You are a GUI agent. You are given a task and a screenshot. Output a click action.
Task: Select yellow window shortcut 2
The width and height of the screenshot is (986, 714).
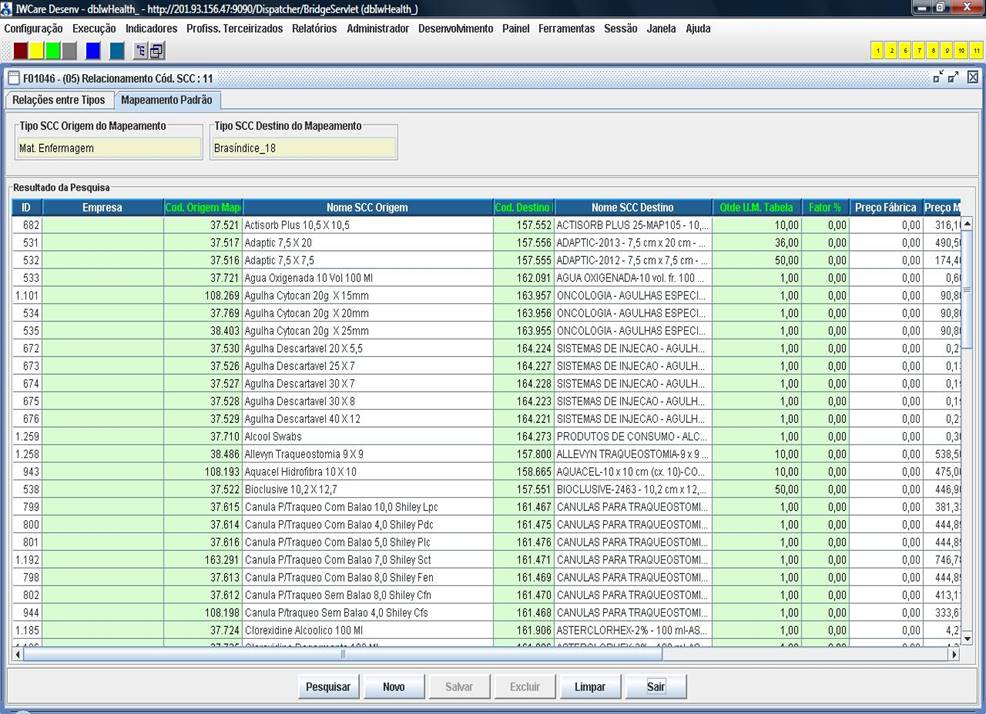(x=891, y=50)
